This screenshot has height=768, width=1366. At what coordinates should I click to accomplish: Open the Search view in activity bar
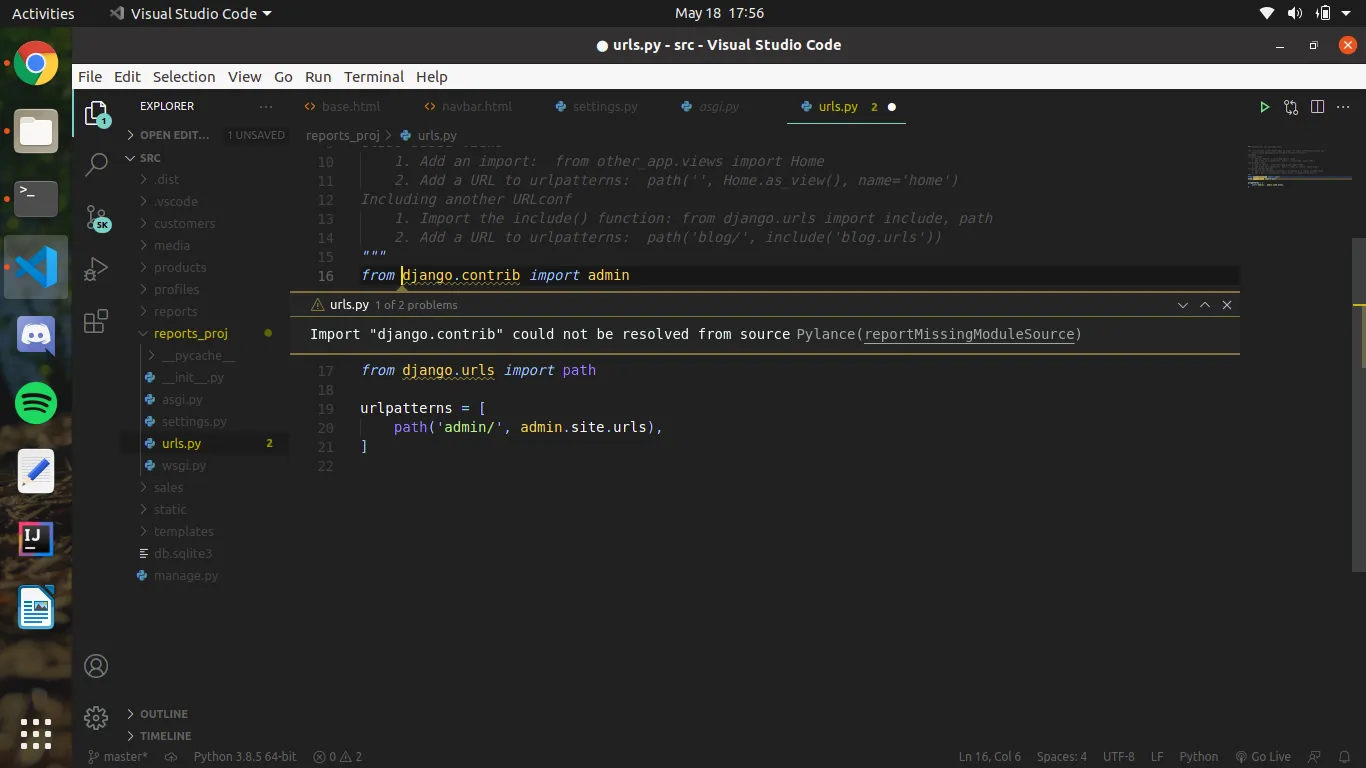[97, 165]
